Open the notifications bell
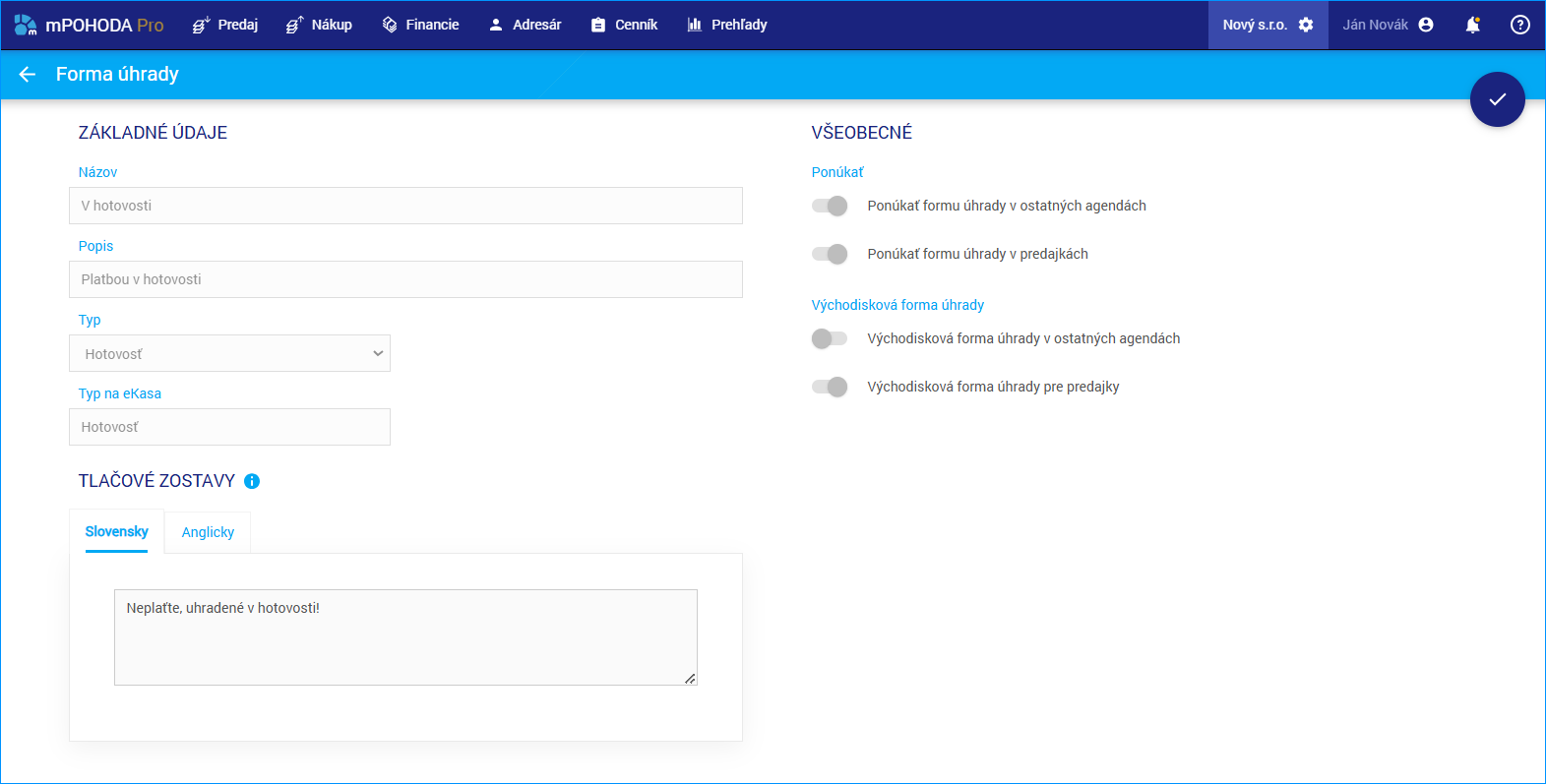The width and height of the screenshot is (1546, 784). tap(1472, 25)
